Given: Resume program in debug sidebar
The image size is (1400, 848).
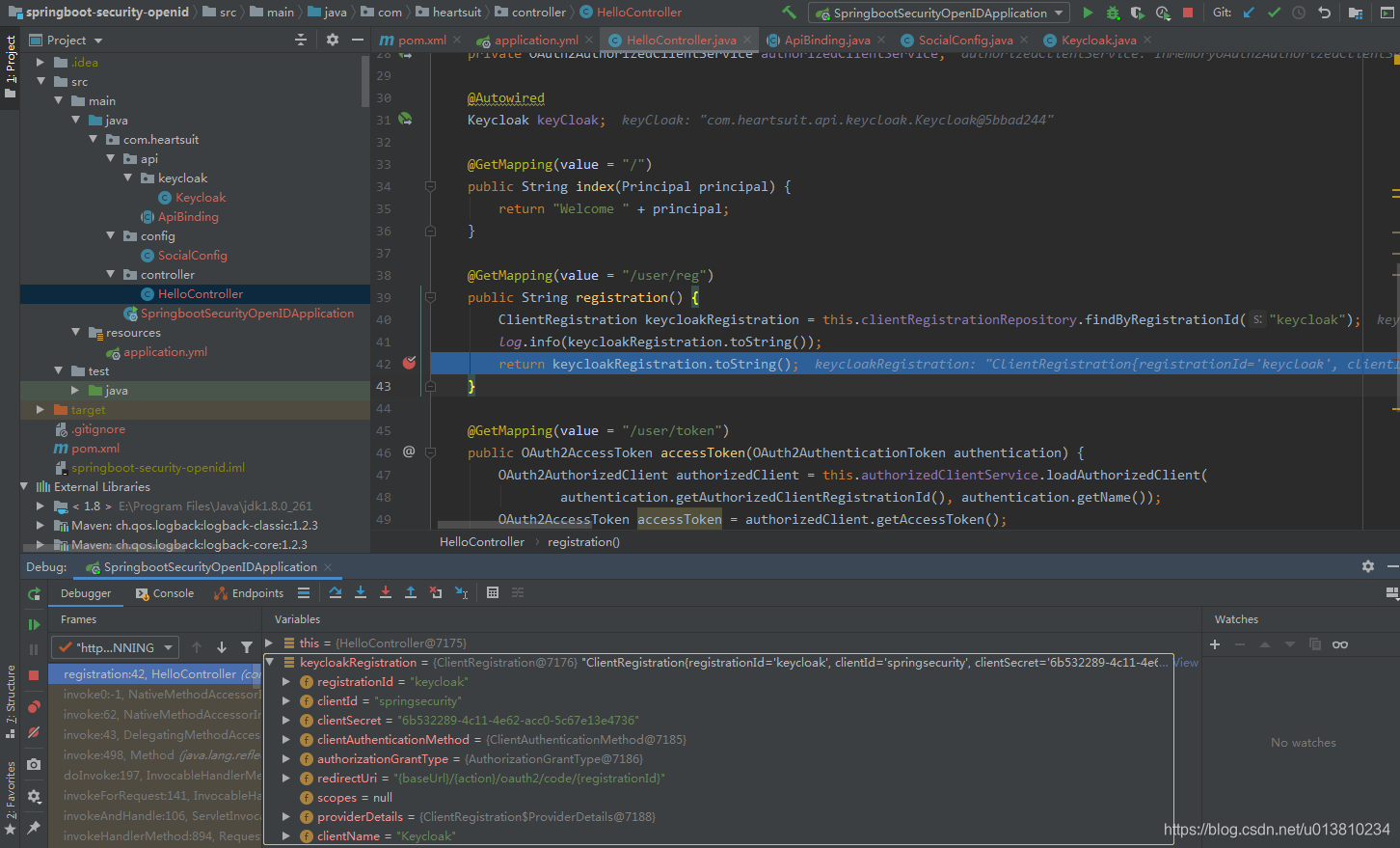Looking at the screenshot, I should tap(34, 625).
